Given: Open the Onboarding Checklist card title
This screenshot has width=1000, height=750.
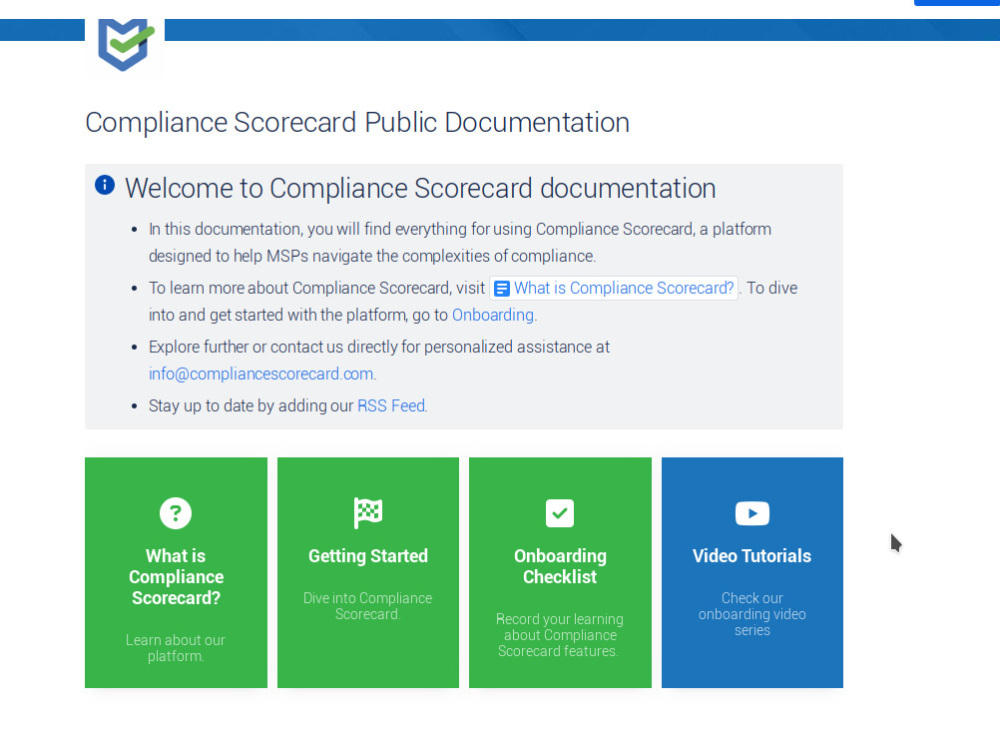Looking at the screenshot, I should click(560, 566).
